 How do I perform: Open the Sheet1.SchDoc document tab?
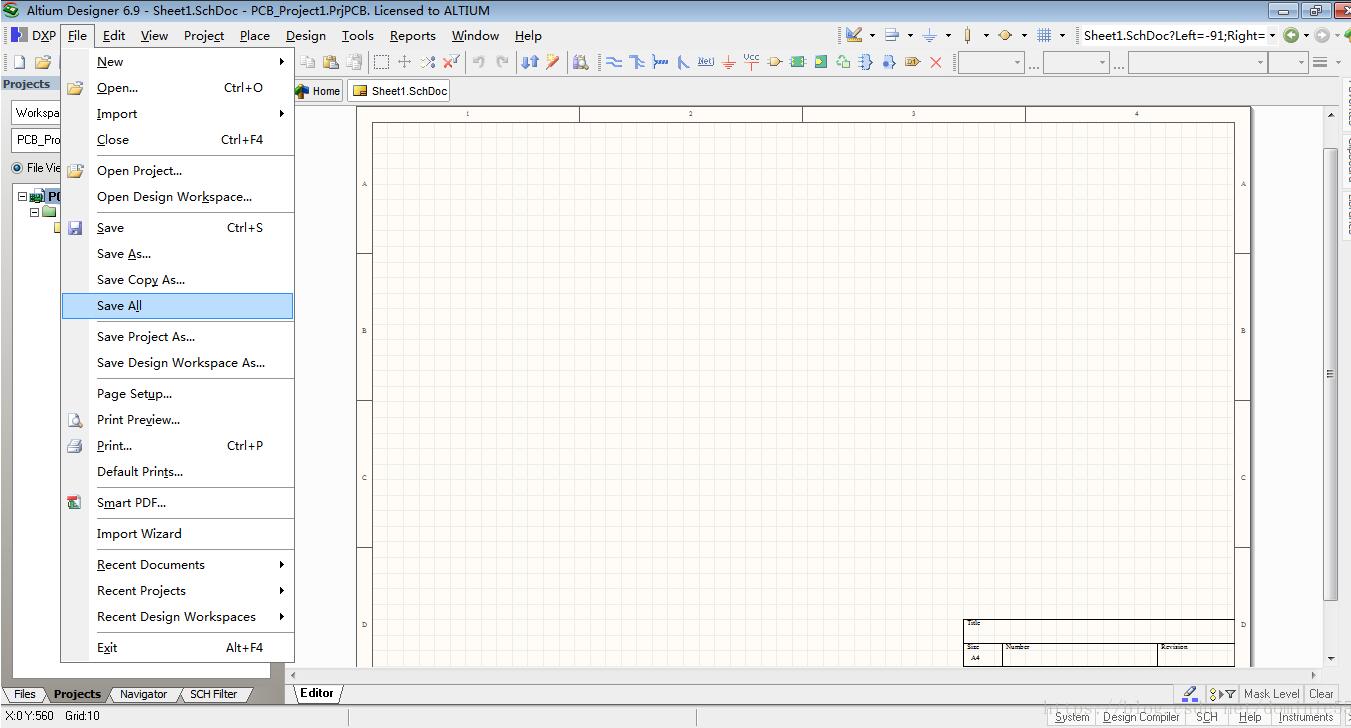click(x=400, y=91)
